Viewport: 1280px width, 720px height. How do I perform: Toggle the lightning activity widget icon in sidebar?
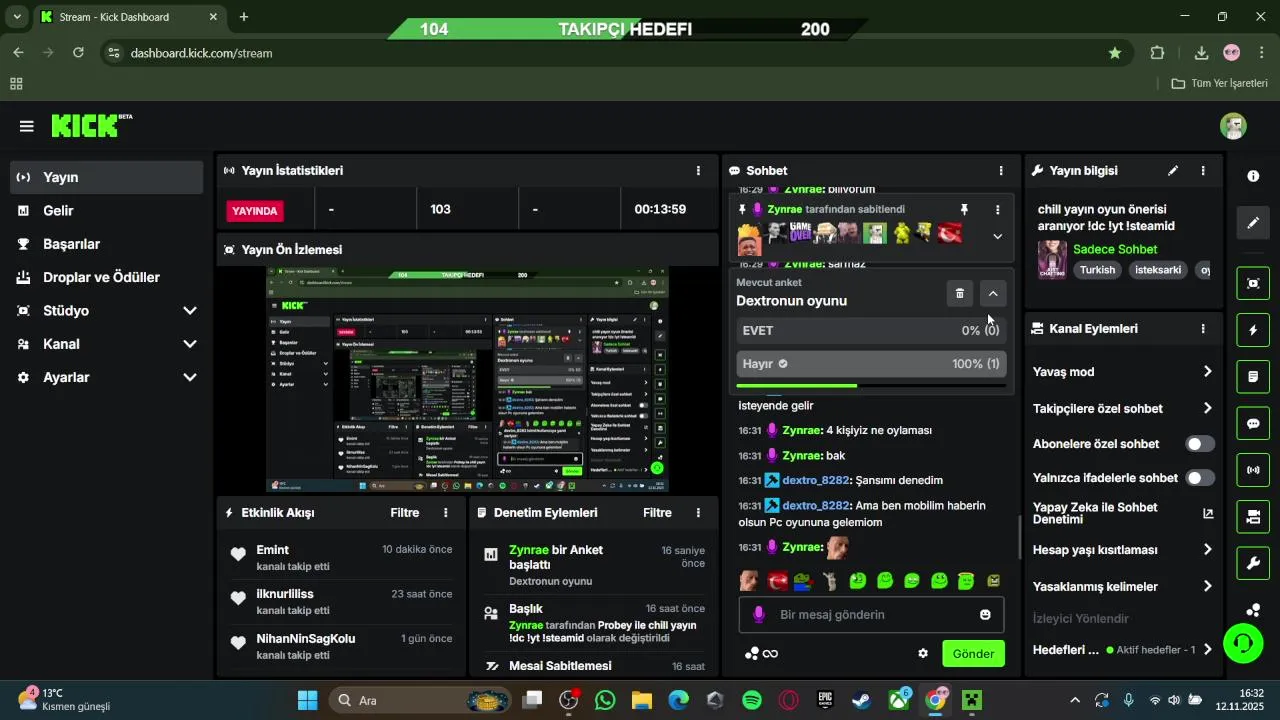pyautogui.click(x=1253, y=330)
